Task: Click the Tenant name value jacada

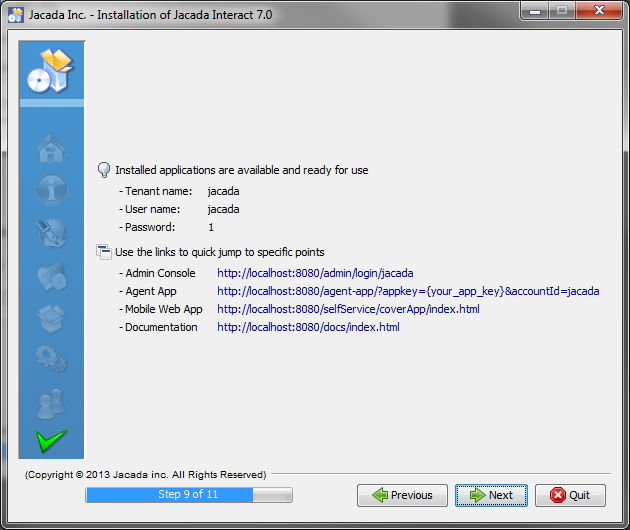Action: pos(223,191)
